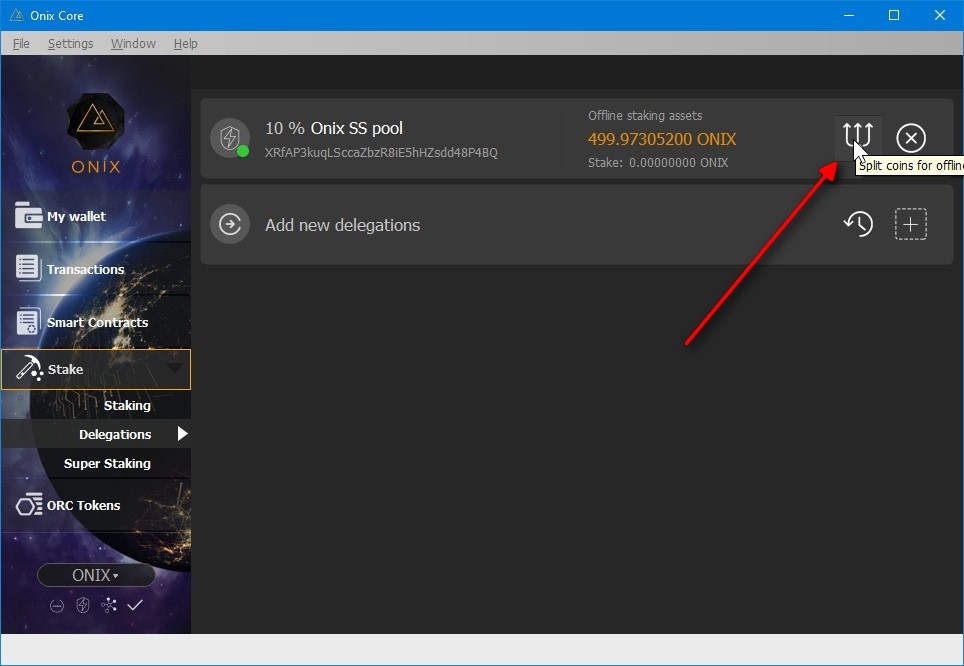Click the 499.97305200 ONIX amount
The image size is (964, 666).
click(662, 139)
